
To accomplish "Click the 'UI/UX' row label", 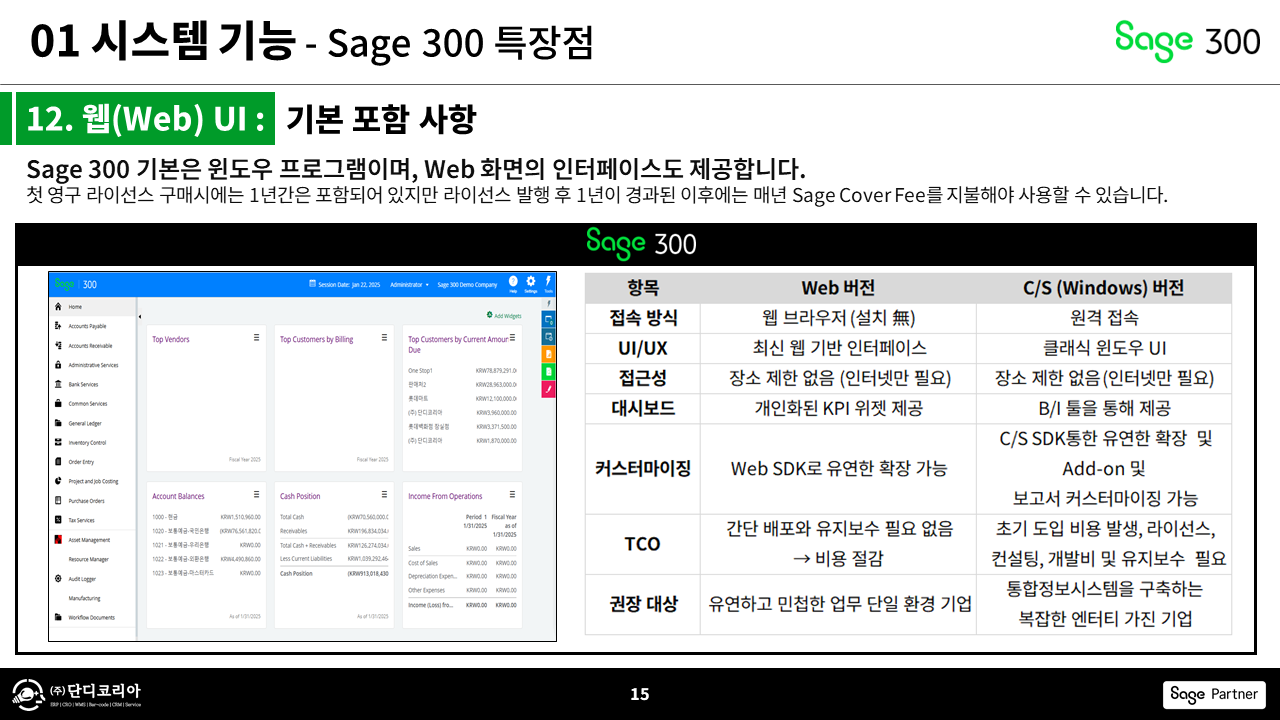I will [x=643, y=348].
